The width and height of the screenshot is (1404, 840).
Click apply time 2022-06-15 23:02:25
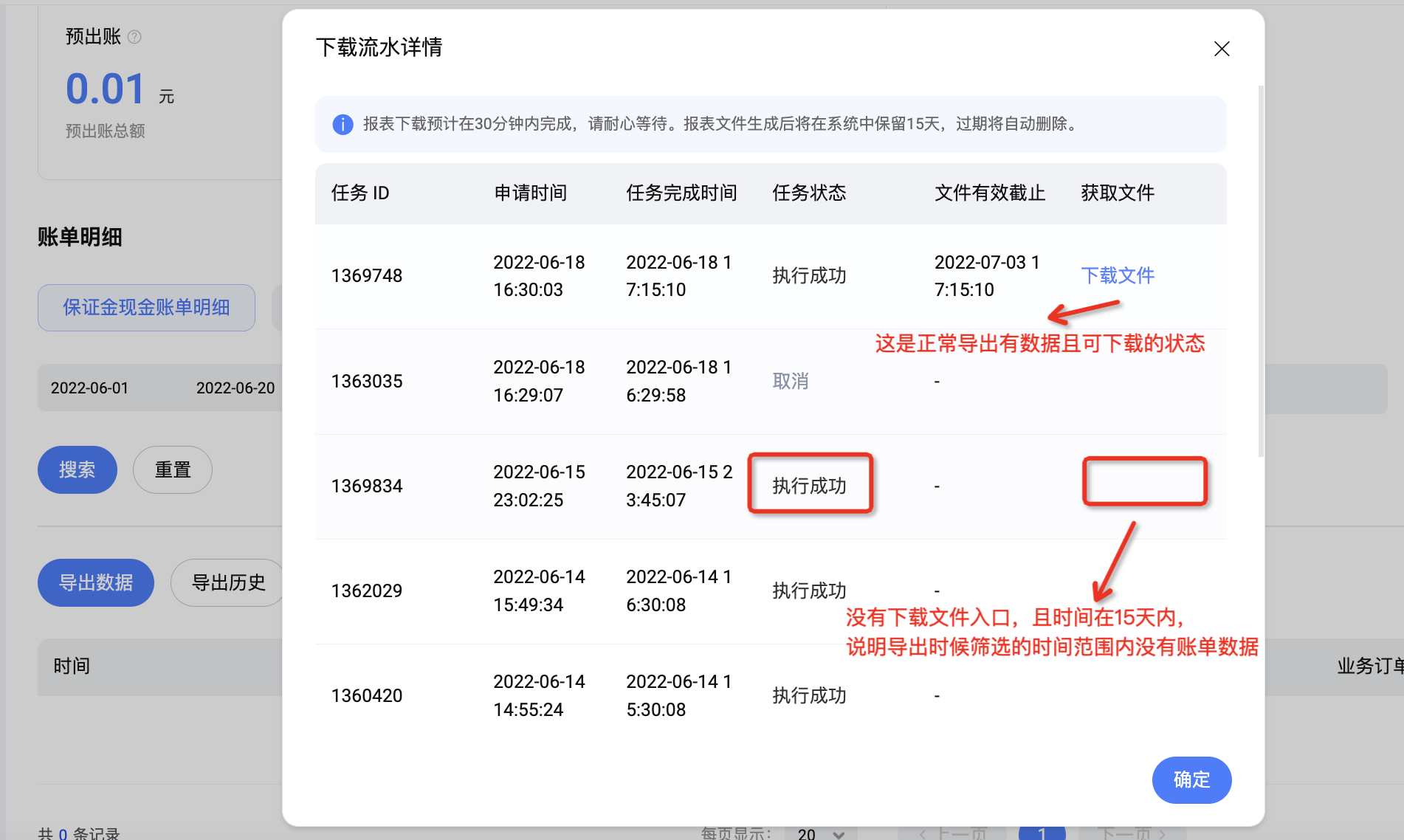tap(539, 486)
